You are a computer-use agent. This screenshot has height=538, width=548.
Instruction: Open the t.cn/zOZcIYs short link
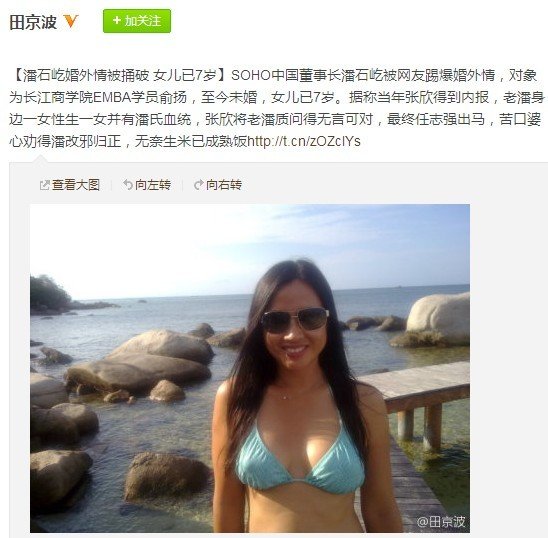click(x=304, y=141)
